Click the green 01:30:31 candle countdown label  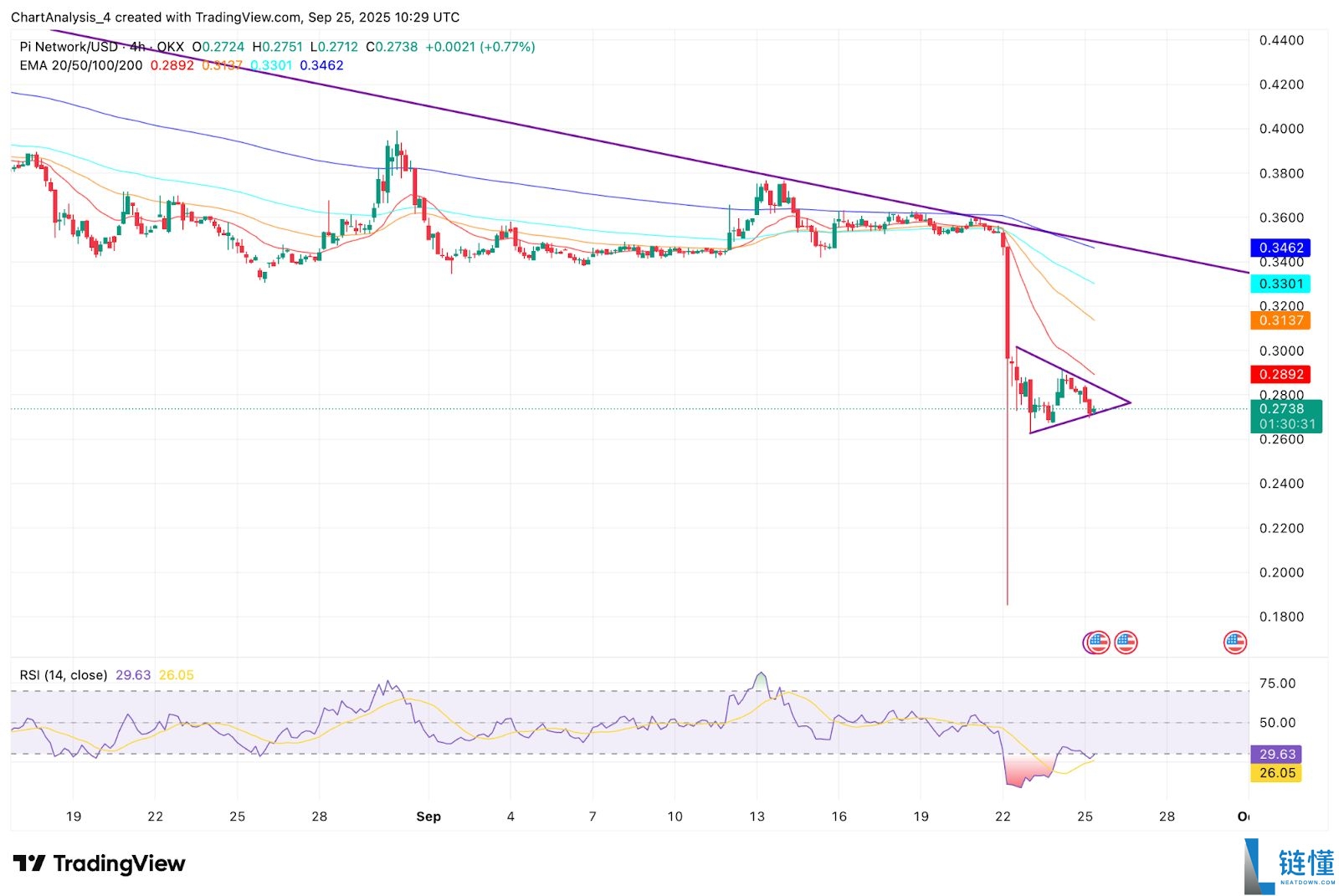(1286, 424)
